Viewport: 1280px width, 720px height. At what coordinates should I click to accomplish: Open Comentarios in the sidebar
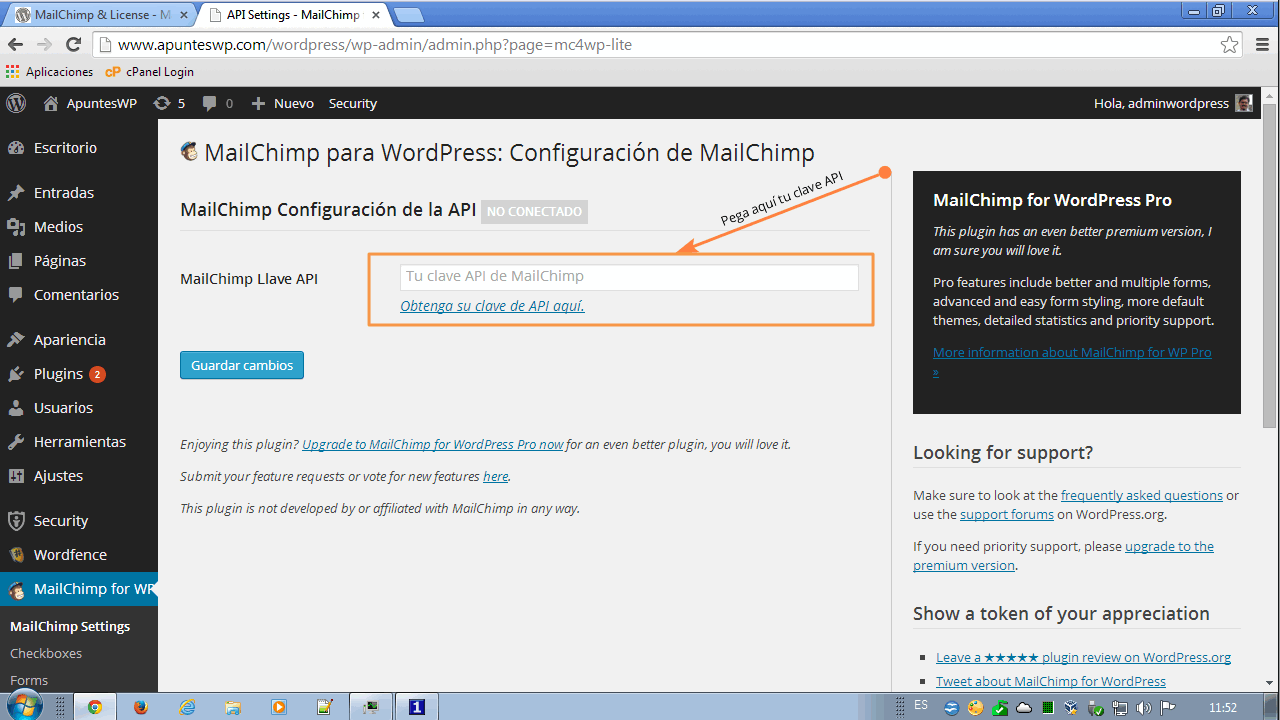pyautogui.click(x=78, y=294)
